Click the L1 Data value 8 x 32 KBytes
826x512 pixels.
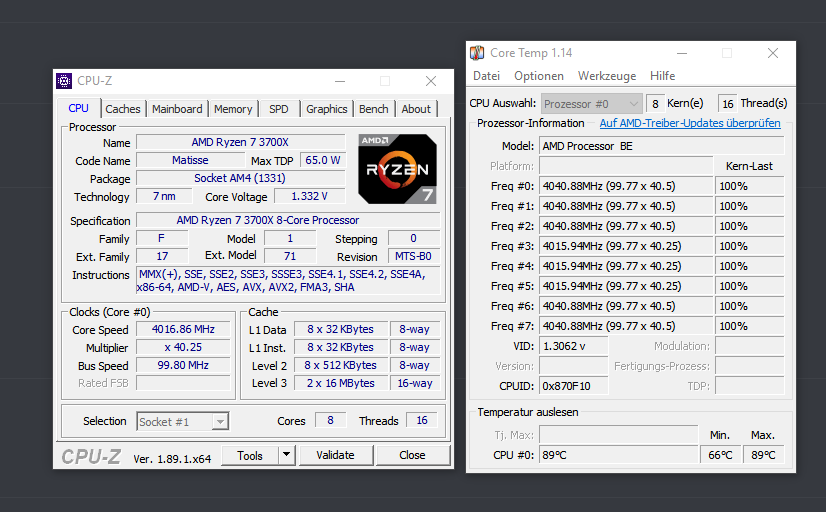(x=341, y=329)
